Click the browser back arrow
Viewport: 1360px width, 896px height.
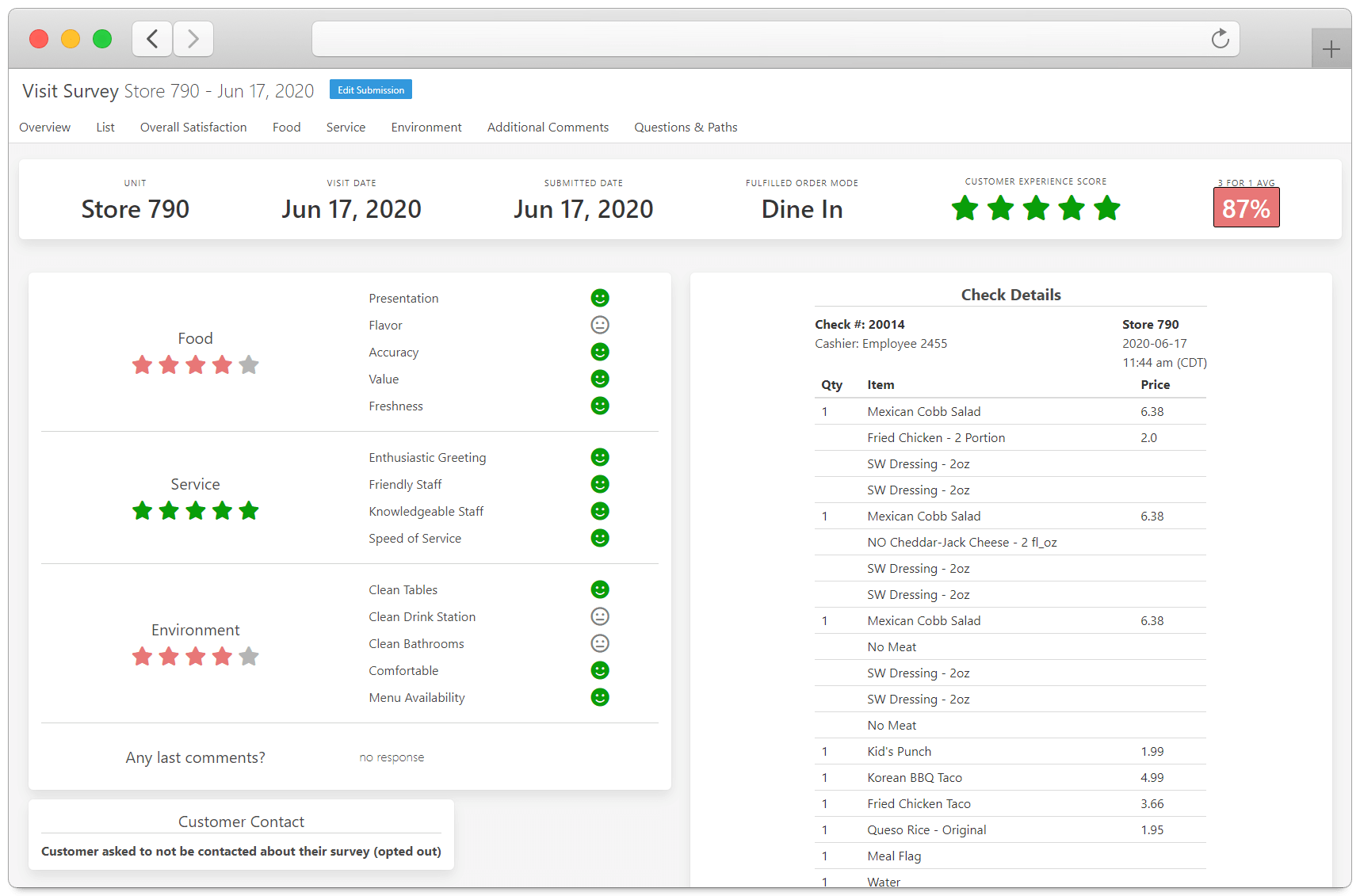(151, 38)
